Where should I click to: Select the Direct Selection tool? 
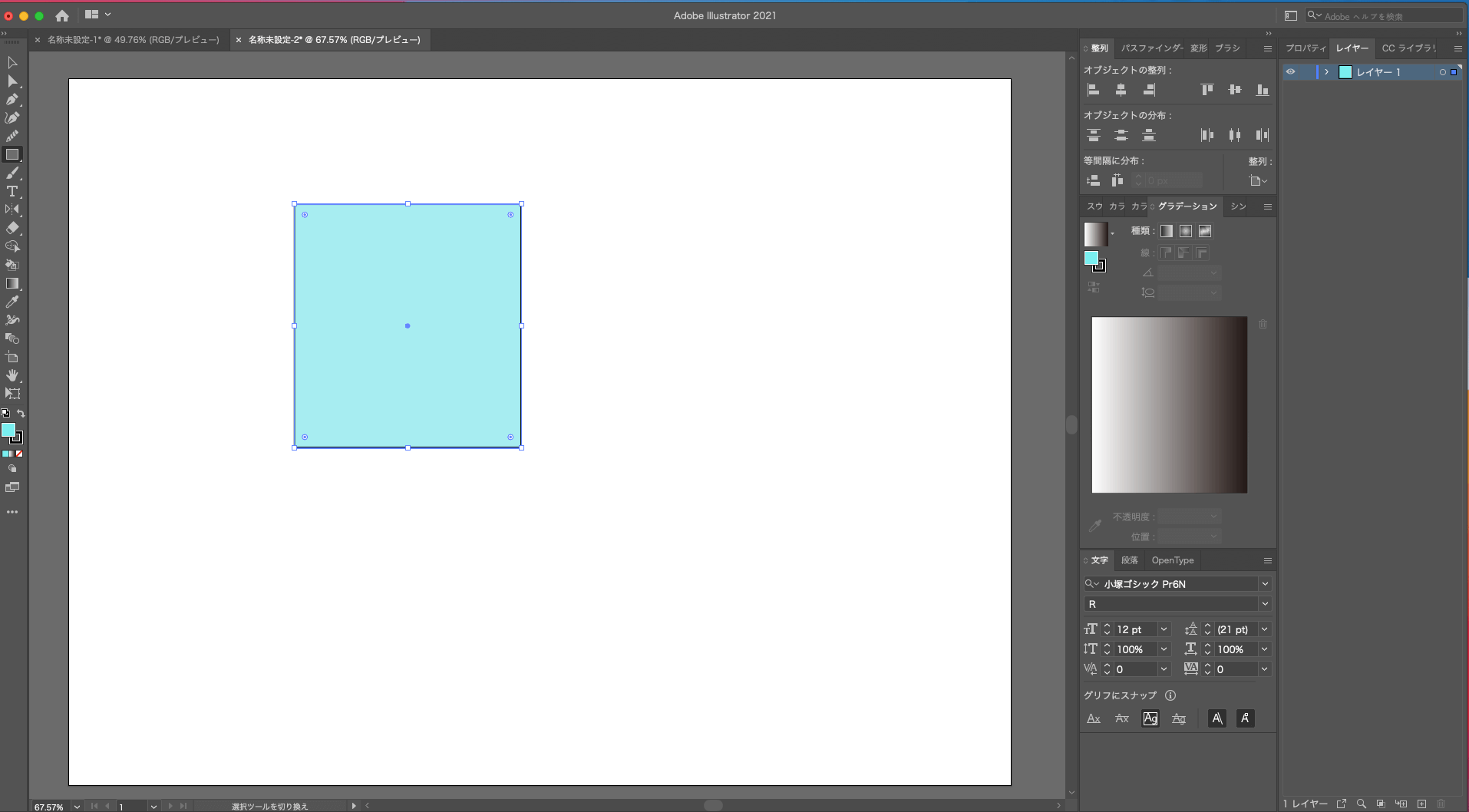coord(12,81)
